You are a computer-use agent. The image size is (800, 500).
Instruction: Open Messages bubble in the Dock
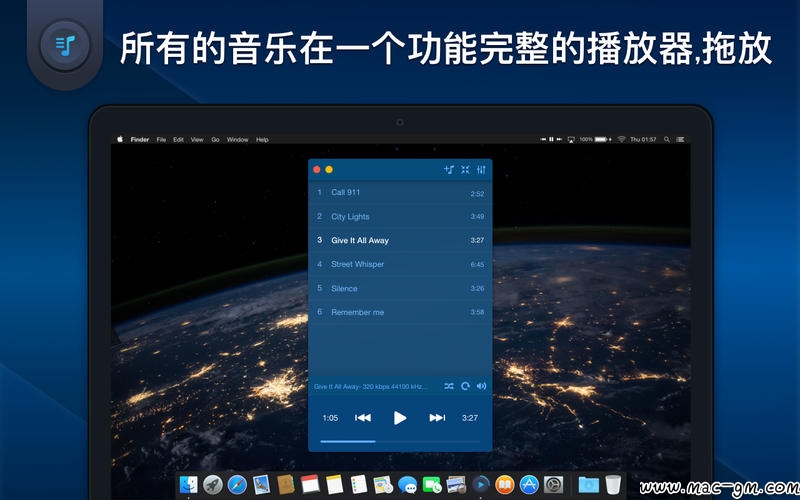407,484
